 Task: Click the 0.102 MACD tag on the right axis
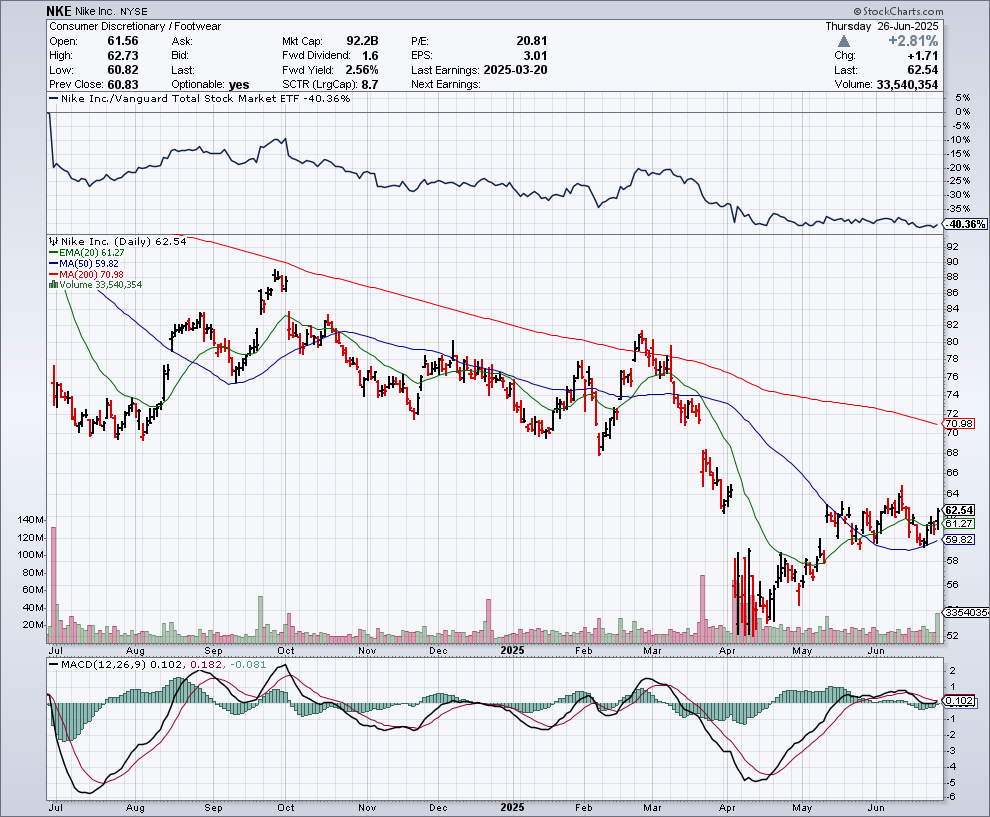point(960,701)
